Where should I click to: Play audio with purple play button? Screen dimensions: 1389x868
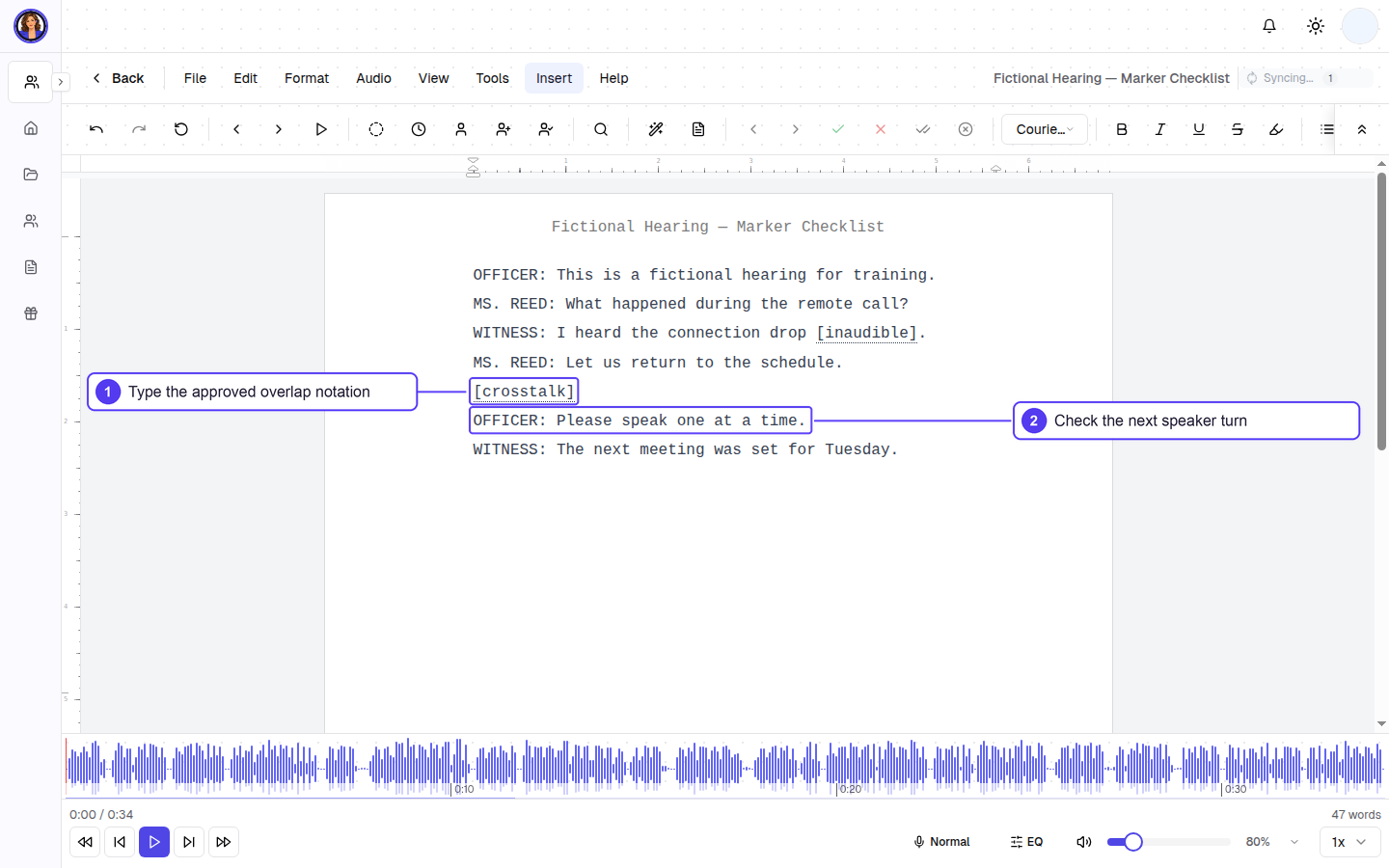154,842
